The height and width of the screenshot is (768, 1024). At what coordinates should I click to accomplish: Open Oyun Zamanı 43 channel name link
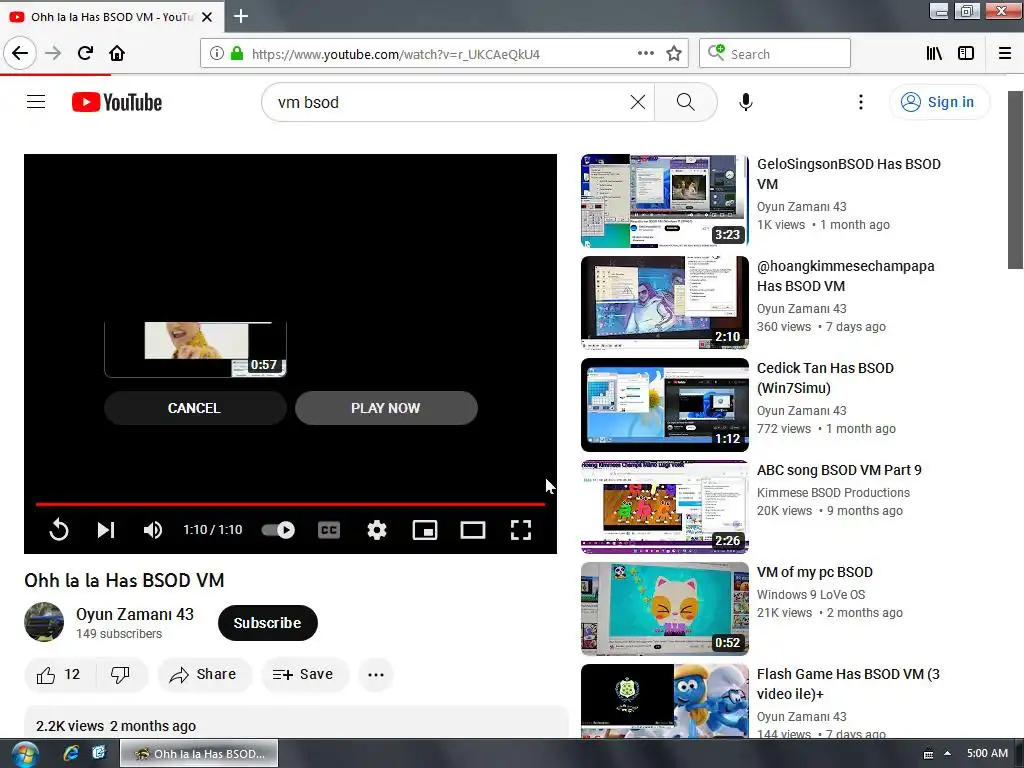[x=135, y=615]
